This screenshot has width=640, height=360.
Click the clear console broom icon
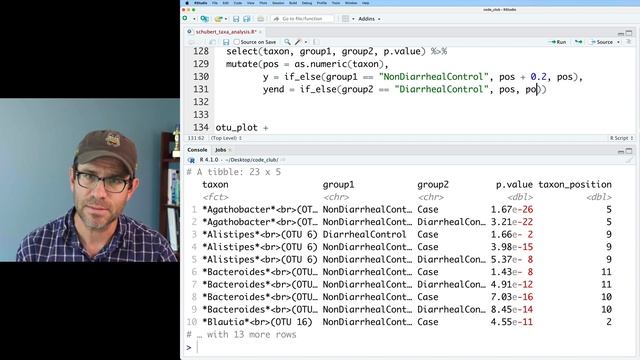pyautogui.click(x=629, y=160)
